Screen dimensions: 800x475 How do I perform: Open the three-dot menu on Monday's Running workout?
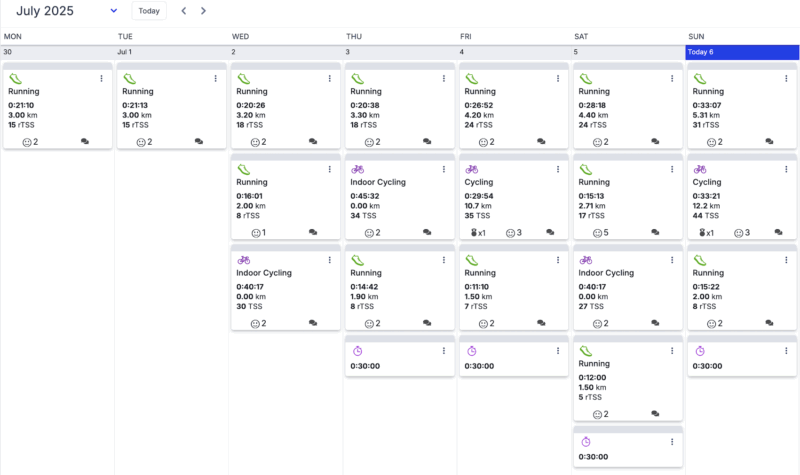[x=101, y=78]
